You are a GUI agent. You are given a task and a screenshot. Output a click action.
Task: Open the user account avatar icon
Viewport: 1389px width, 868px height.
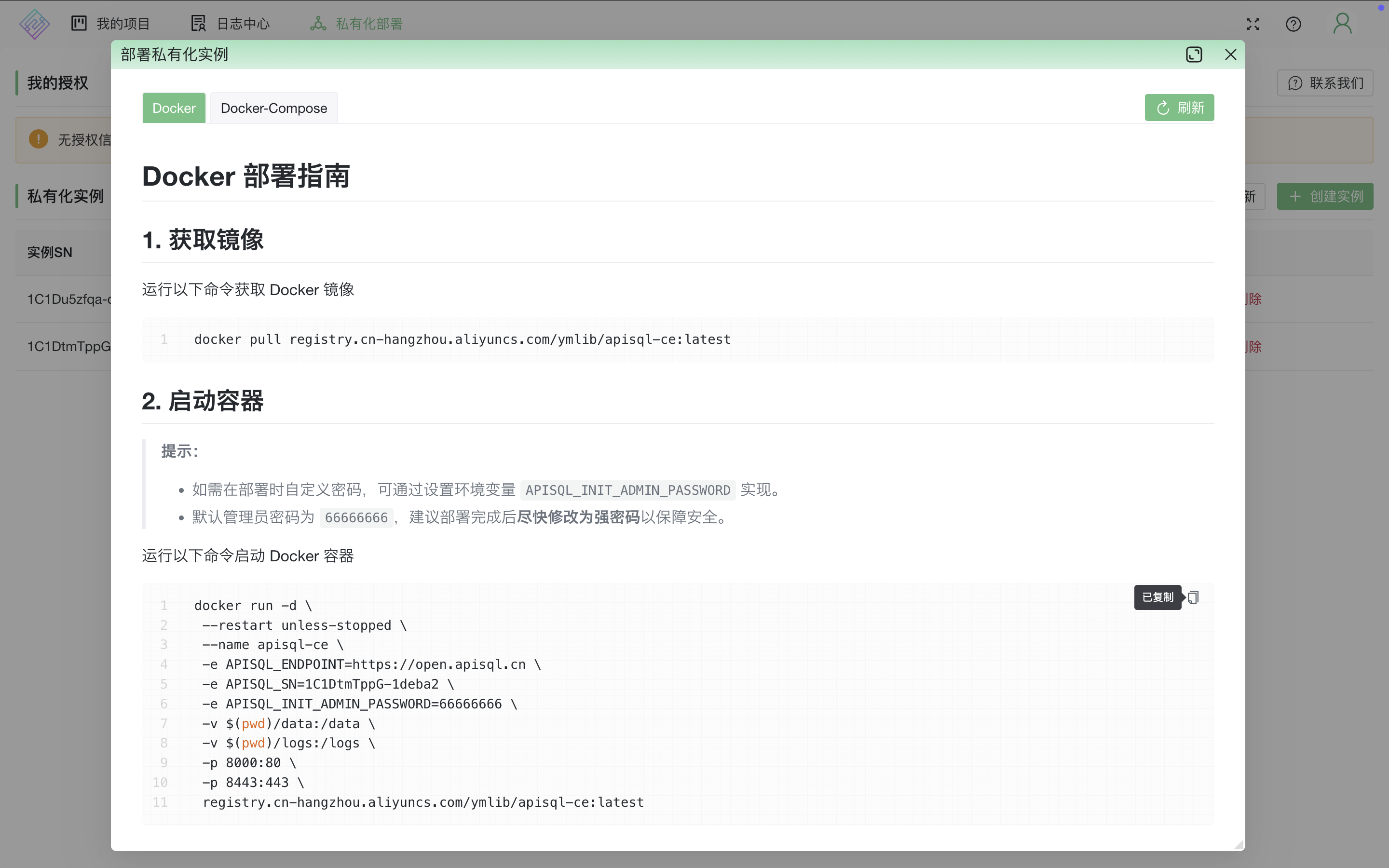coord(1342,24)
